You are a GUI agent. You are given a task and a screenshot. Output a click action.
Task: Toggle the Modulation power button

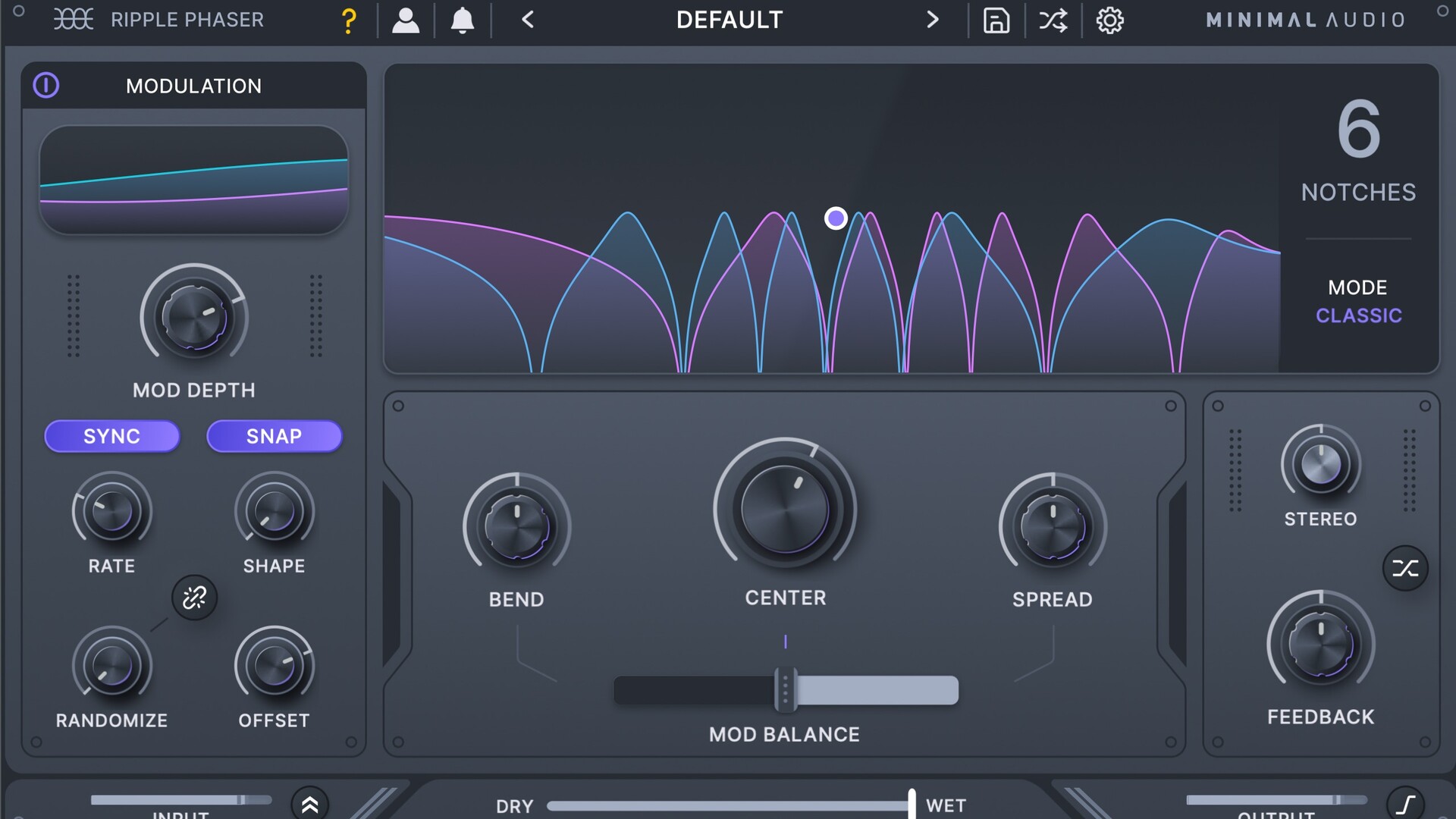coord(46,85)
